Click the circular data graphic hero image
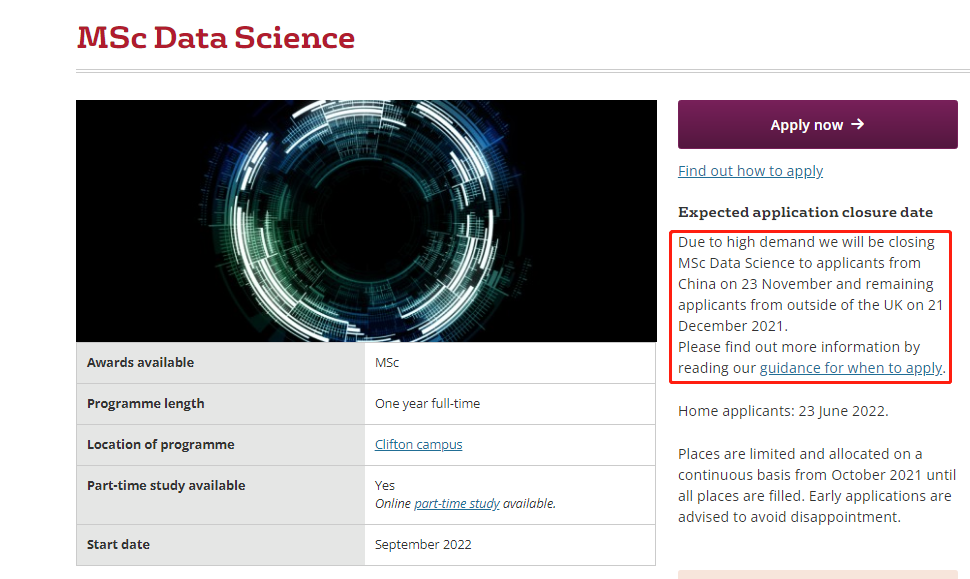 (366, 221)
